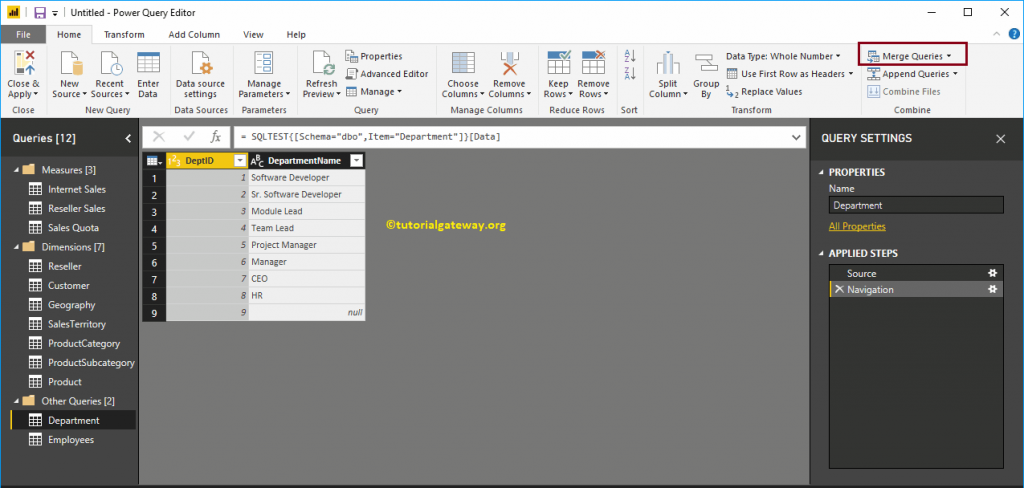Open the Source step settings gear
Image resolution: width=1024 pixels, height=488 pixels.
pos(993,273)
